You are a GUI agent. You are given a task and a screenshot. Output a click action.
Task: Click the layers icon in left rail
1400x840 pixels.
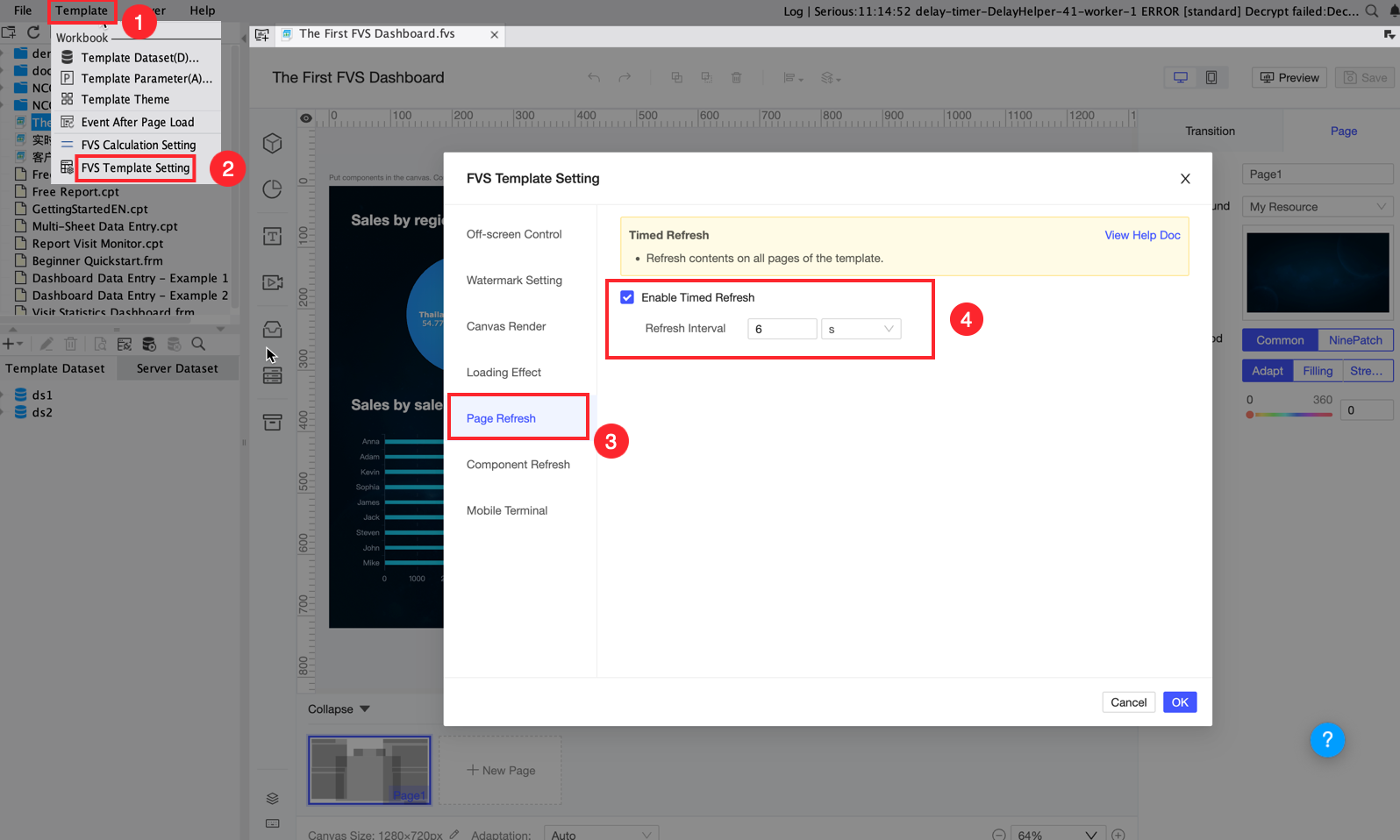tap(273, 799)
